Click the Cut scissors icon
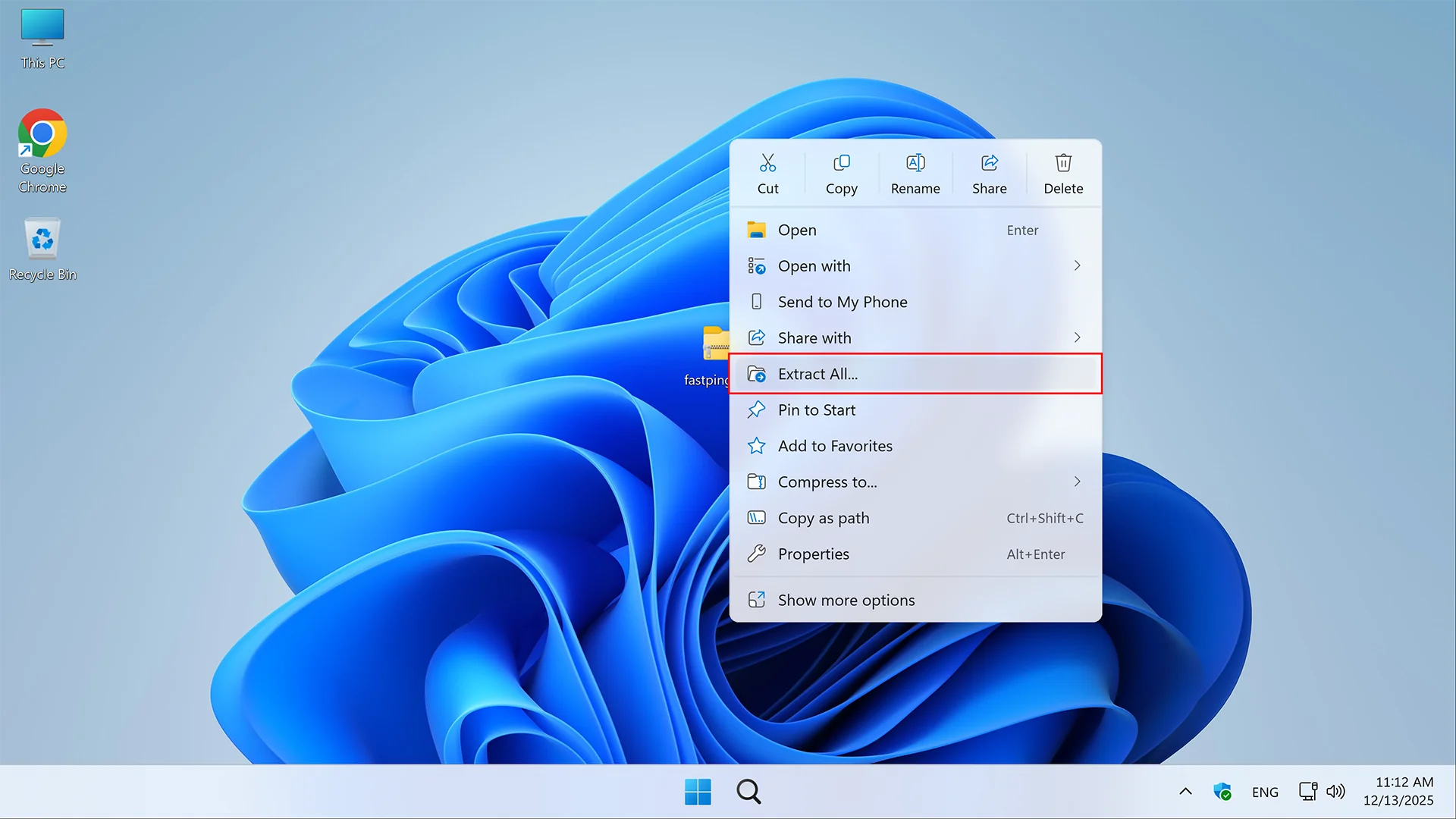 tap(767, 163)
